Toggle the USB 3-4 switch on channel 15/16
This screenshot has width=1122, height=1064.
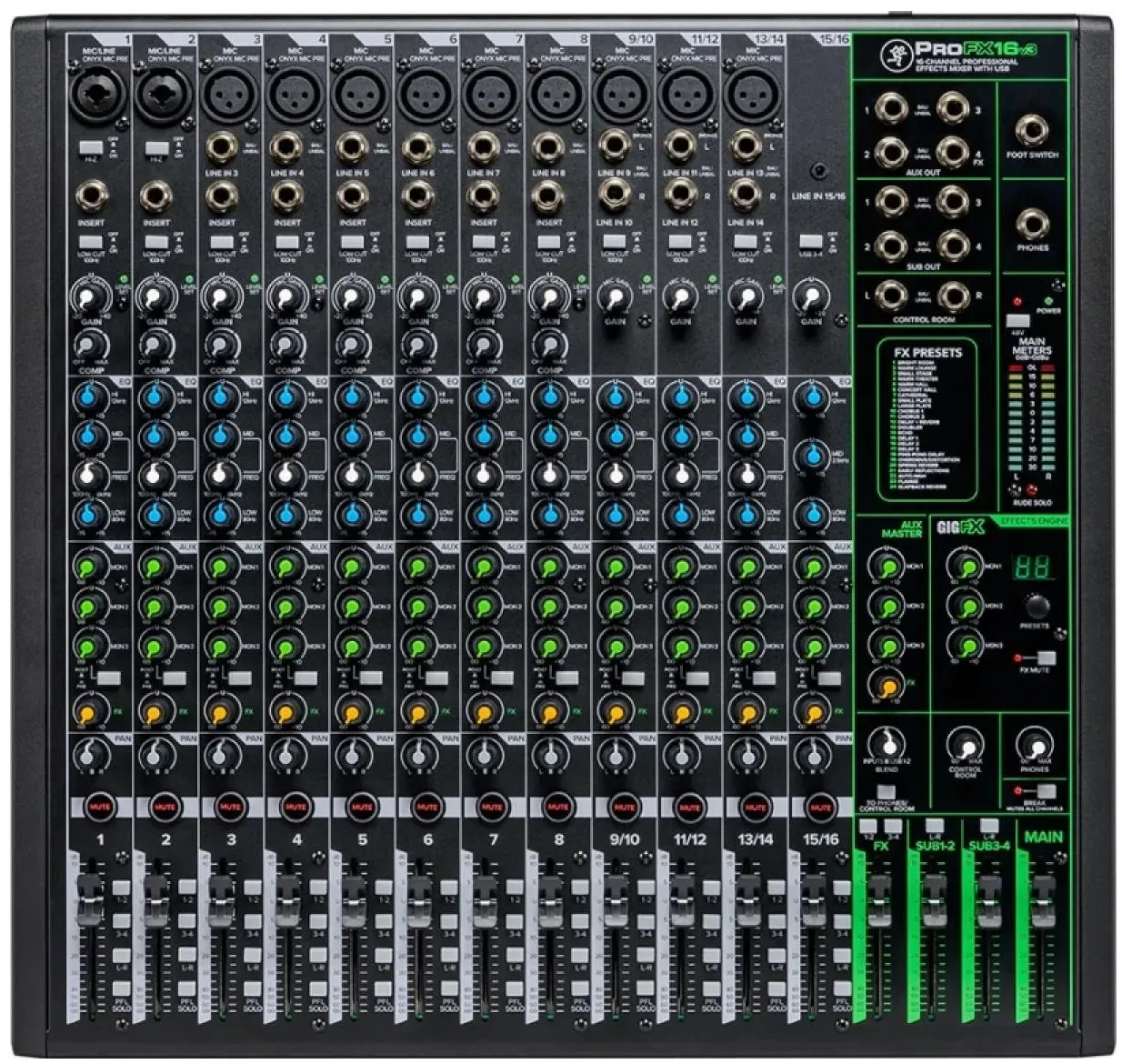811,242
